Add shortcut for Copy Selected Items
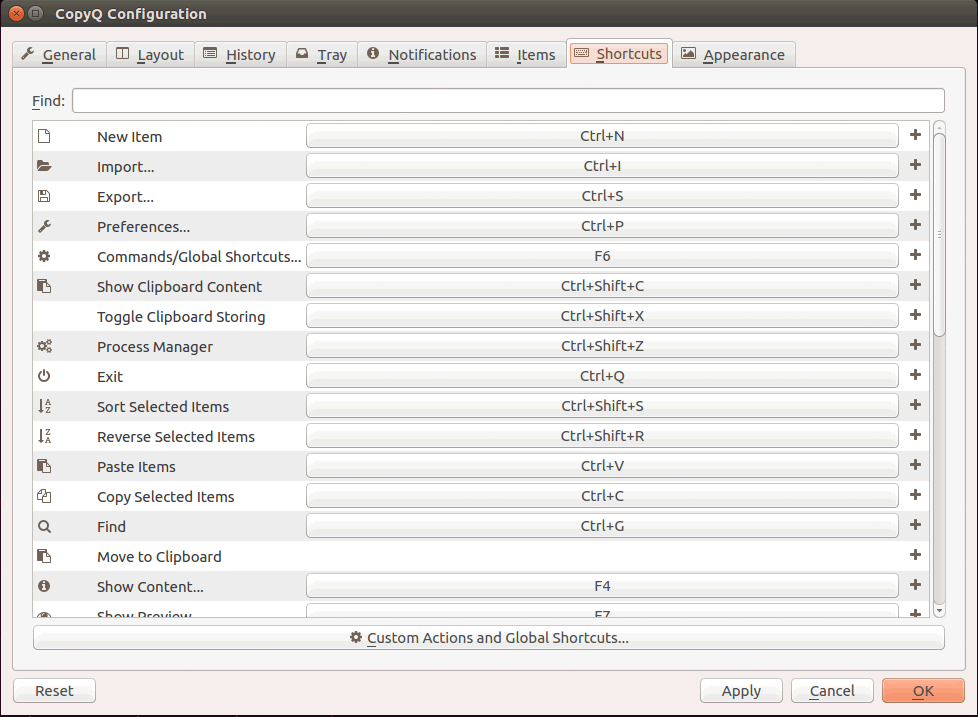The image size is (978, 717). pyautogui.click(x=915, y=494)
